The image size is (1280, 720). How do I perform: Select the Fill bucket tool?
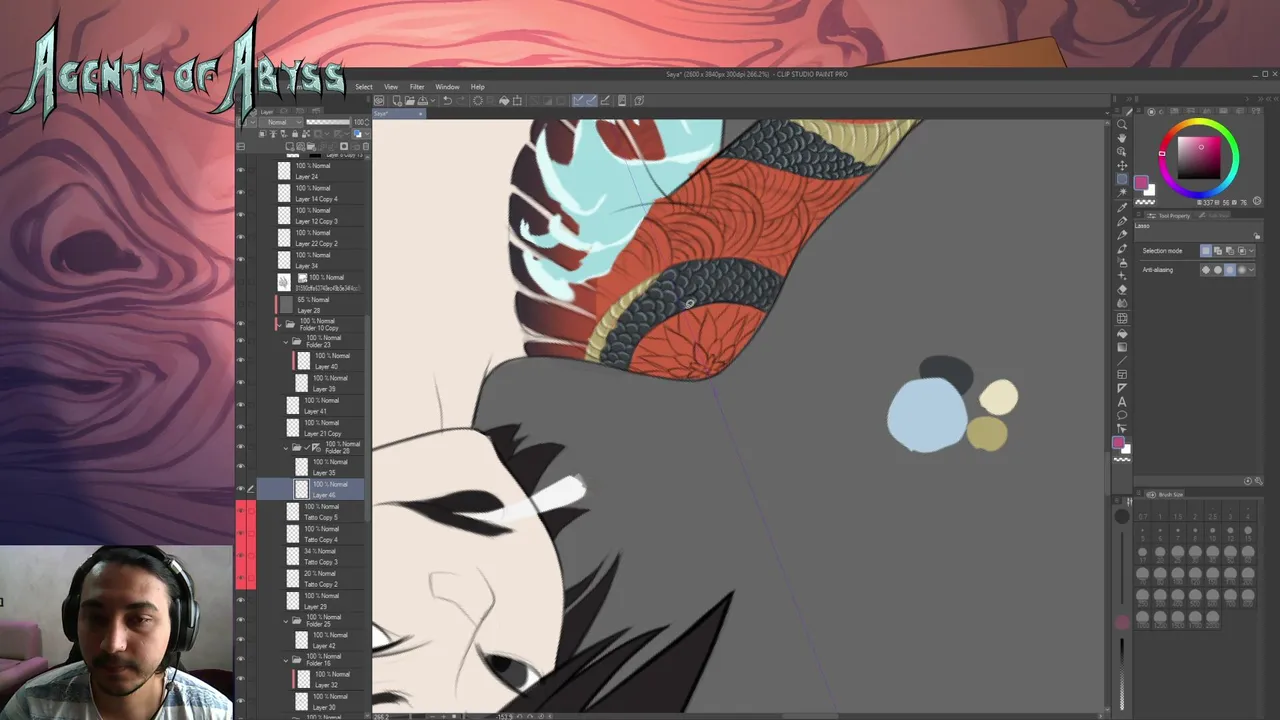[1122, 332]
